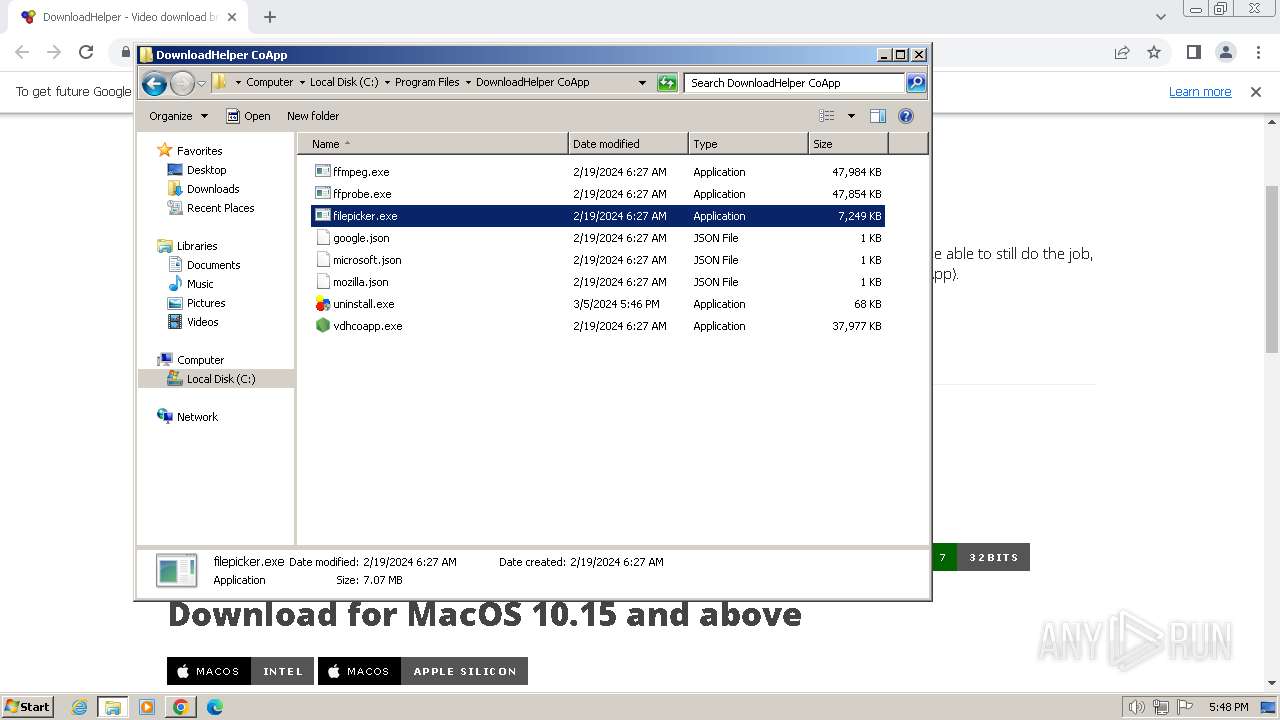Image resolution: width=1280 pixels, height=720 pixels.
Task: Click 3/5/2024 5:46 PM date cell
Action: click(x=616, y=304)
